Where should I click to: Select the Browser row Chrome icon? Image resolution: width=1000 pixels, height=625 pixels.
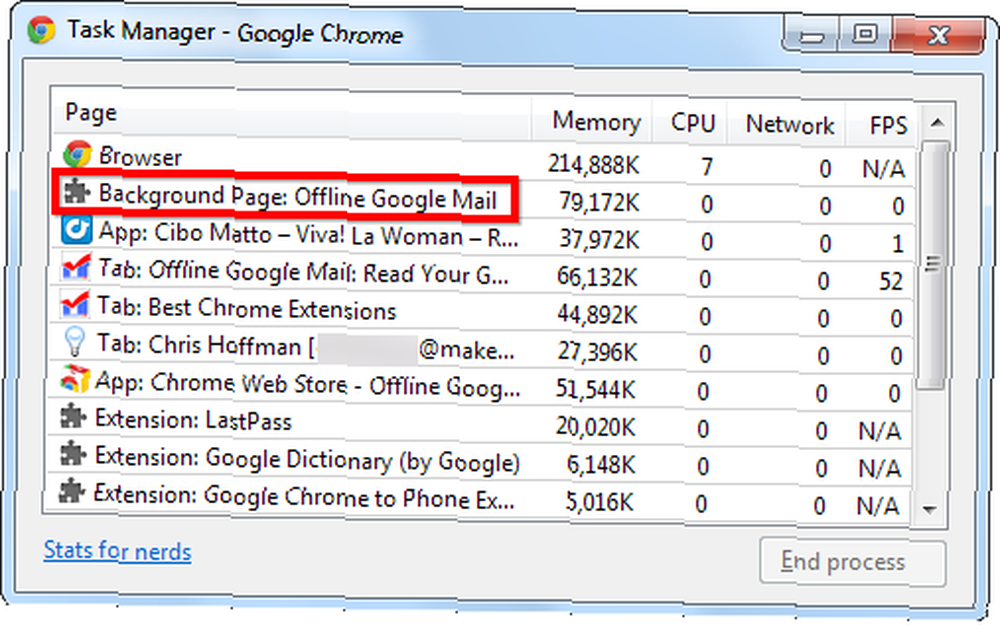[x=78, y=155]
